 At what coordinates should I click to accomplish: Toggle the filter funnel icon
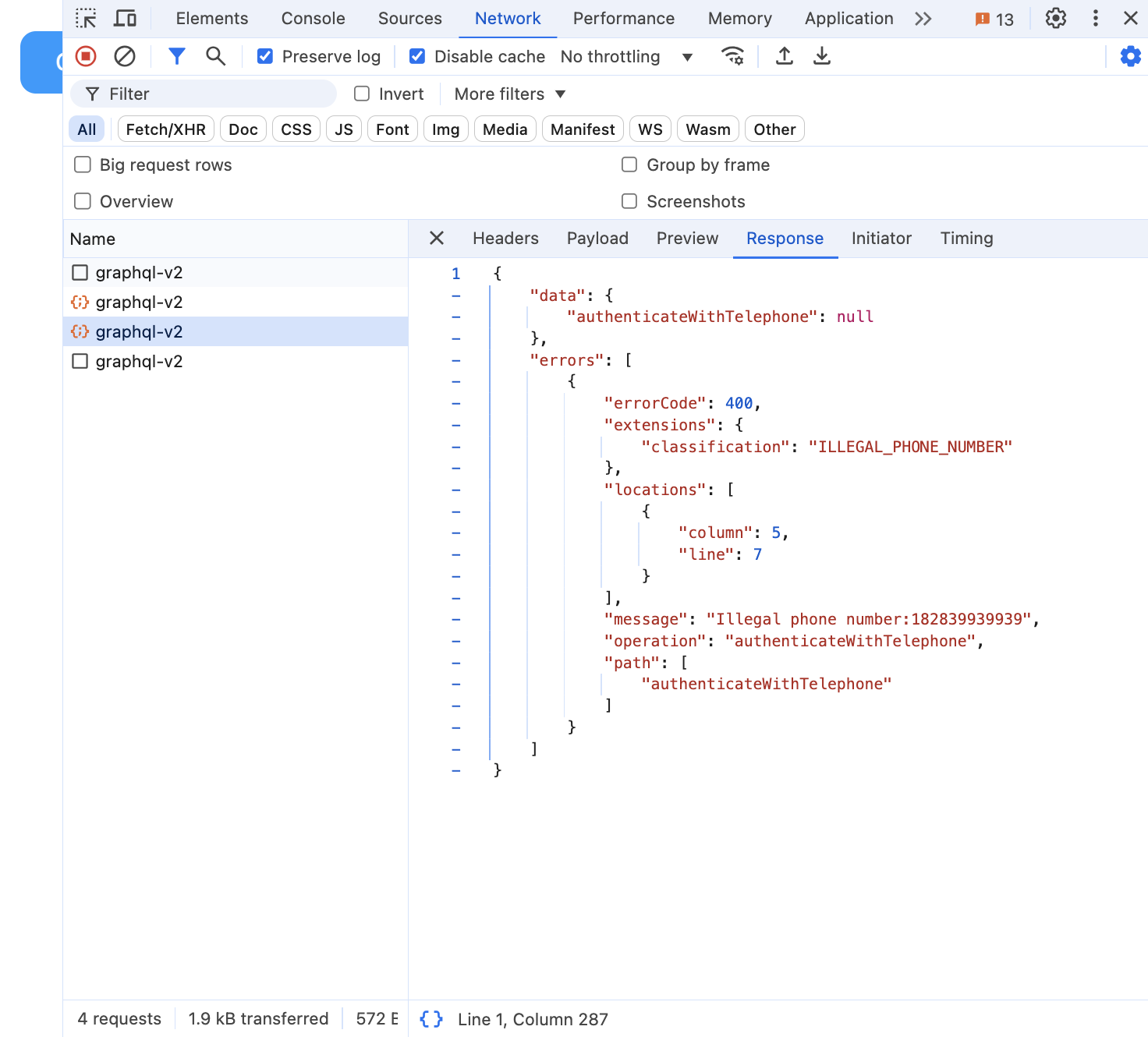pos(177,56)
